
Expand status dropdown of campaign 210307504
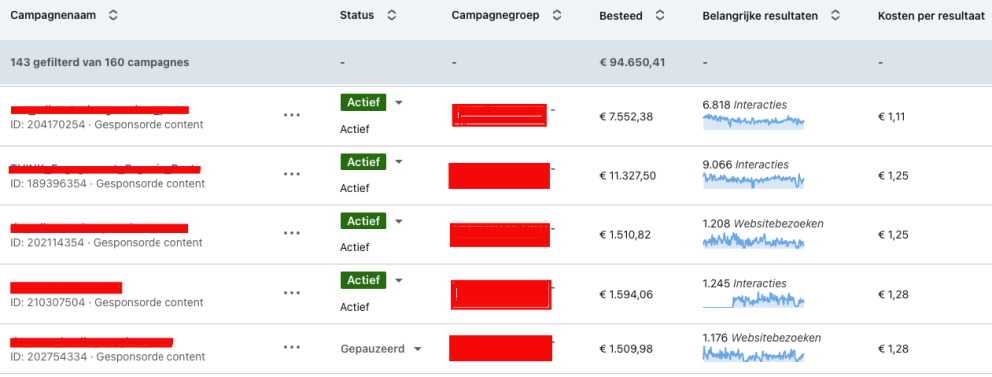tap(399, 280)
